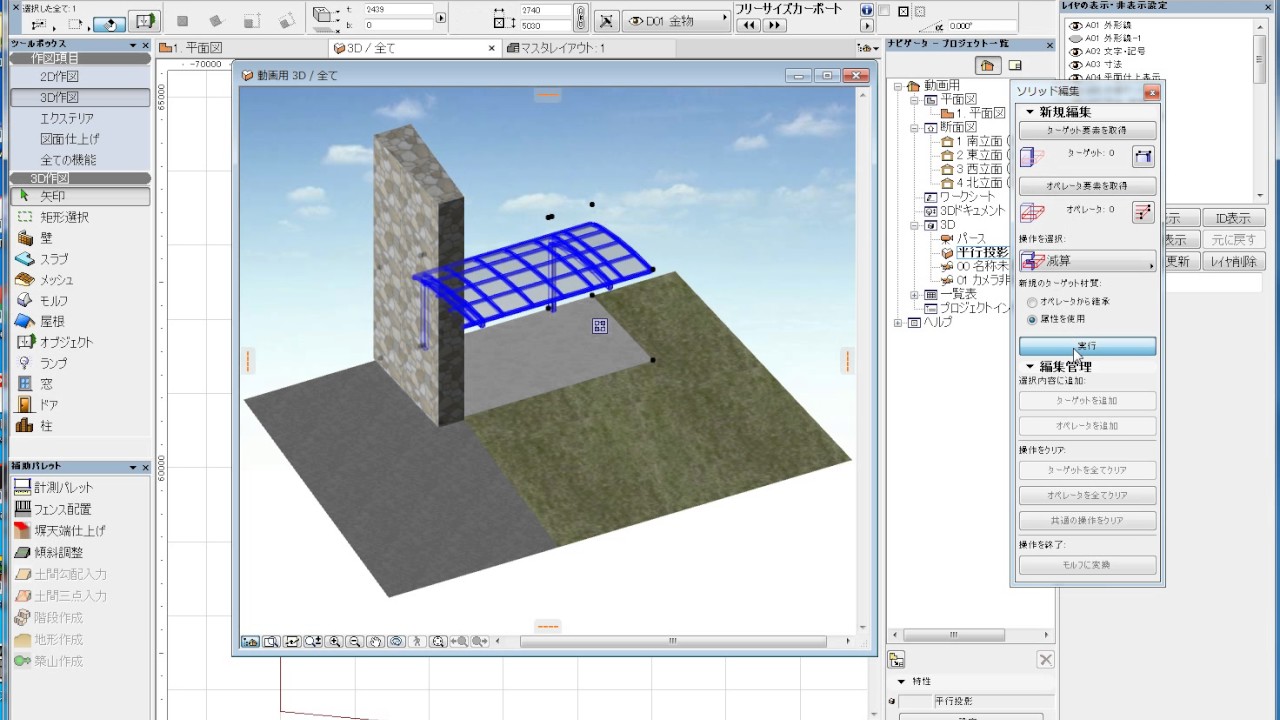Open the project map view in navigator
This screenshot has width=1280, height=720.
click(x=987, y=65)
